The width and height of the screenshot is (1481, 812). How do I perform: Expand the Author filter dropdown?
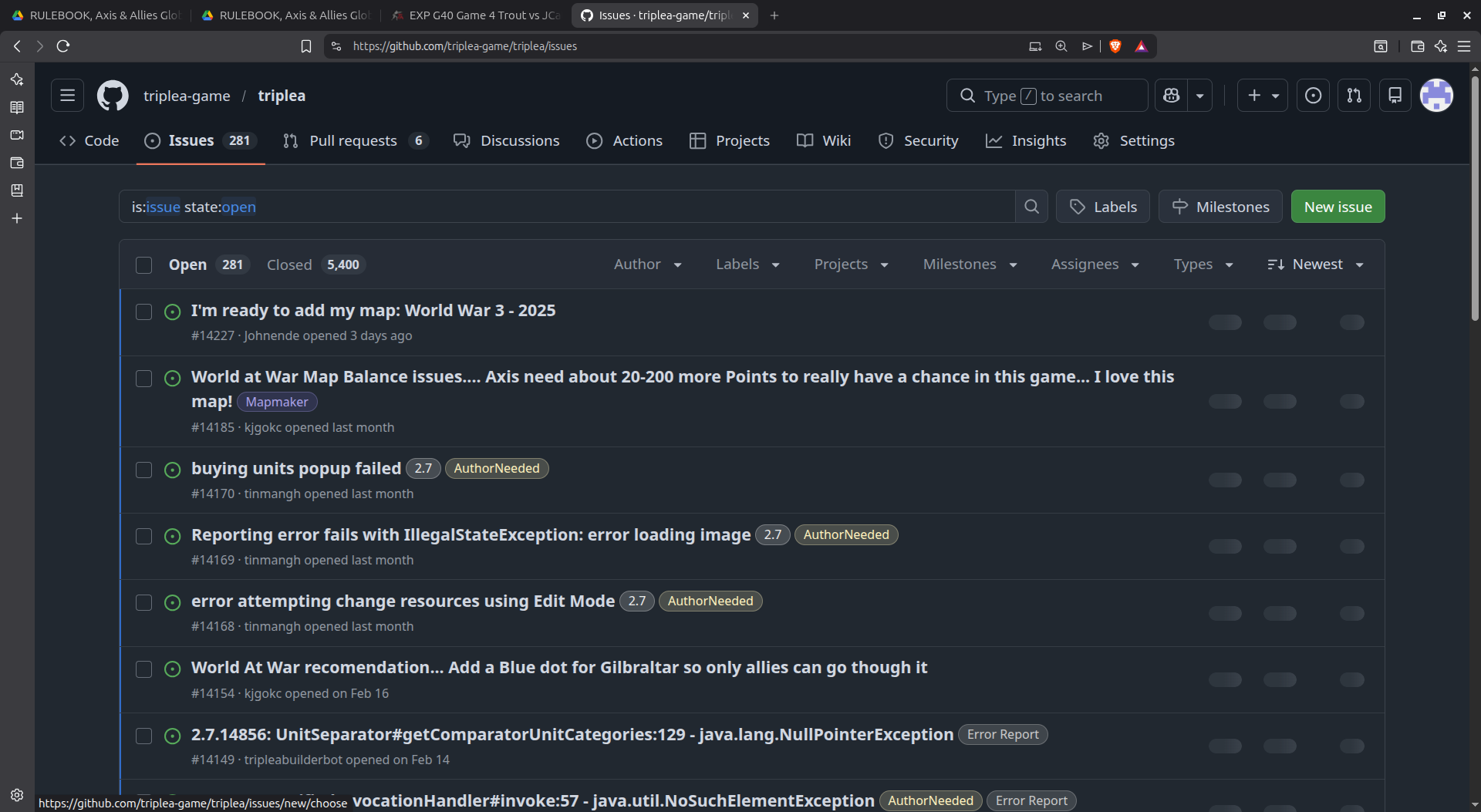tap(647, 264)
